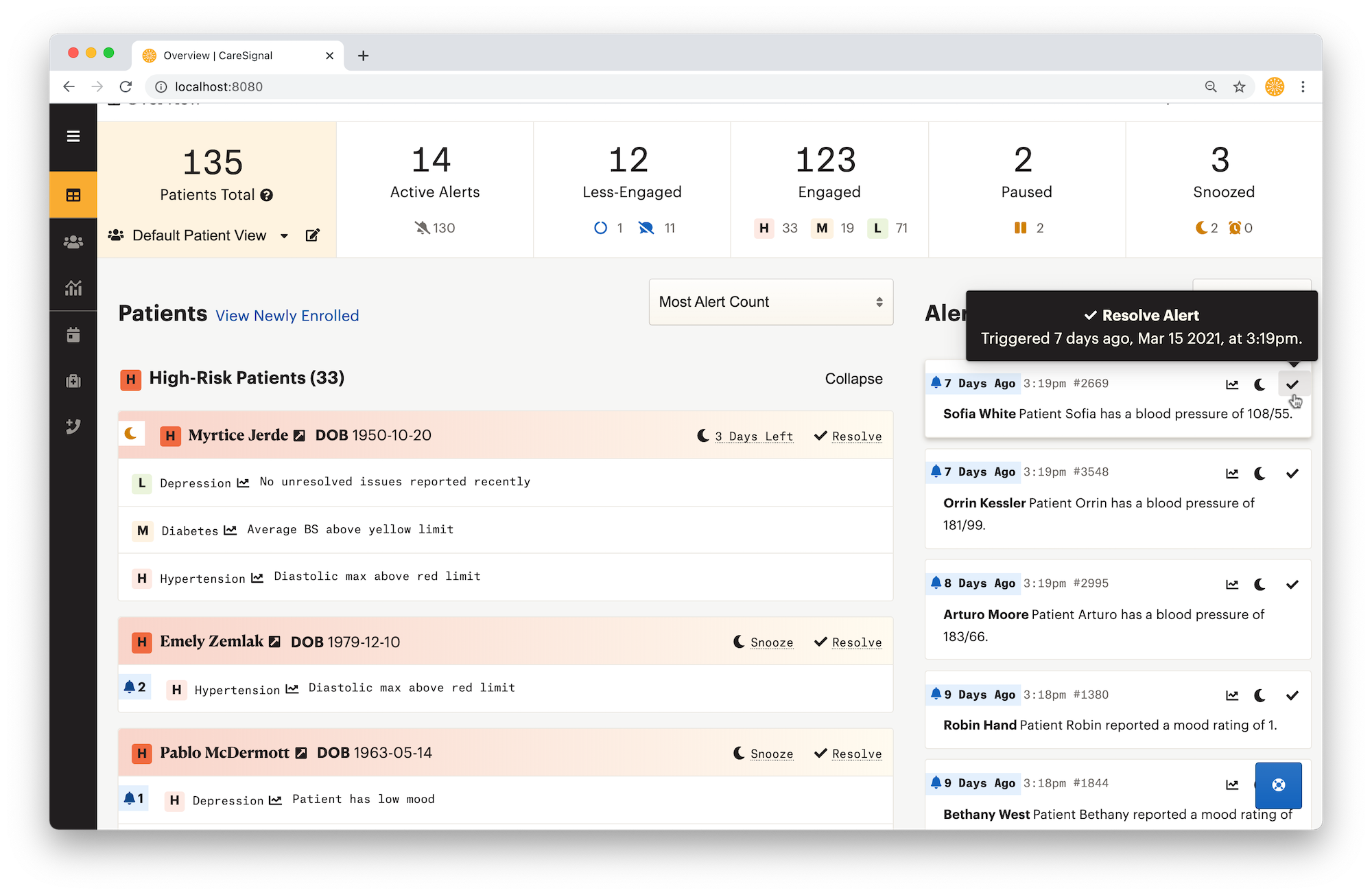1372x895 pixels.
Task: Open Pablo McDermott profile external-link icon
Action: click(300, 753)
